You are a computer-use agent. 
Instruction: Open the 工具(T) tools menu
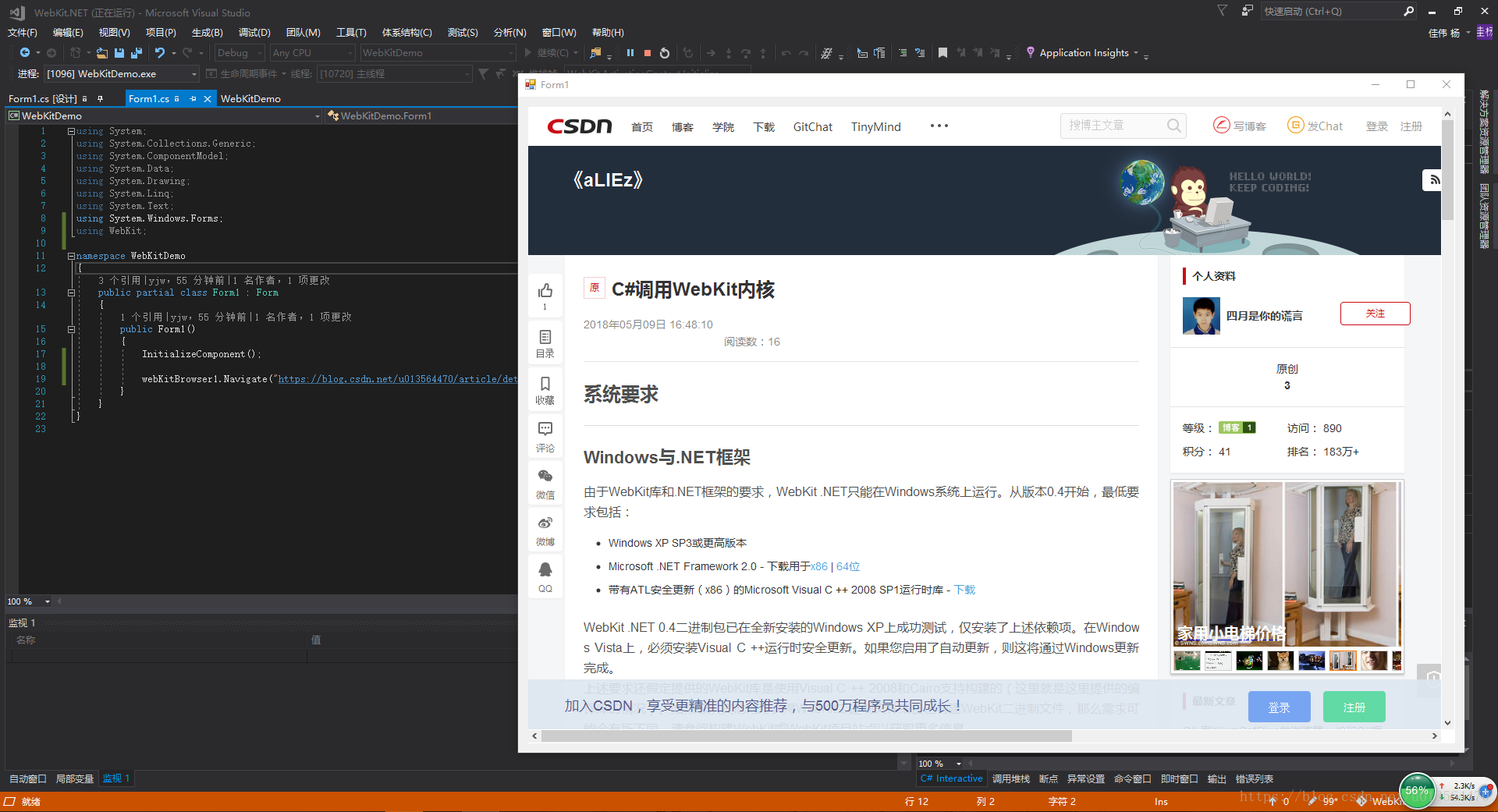coord(351,32)
